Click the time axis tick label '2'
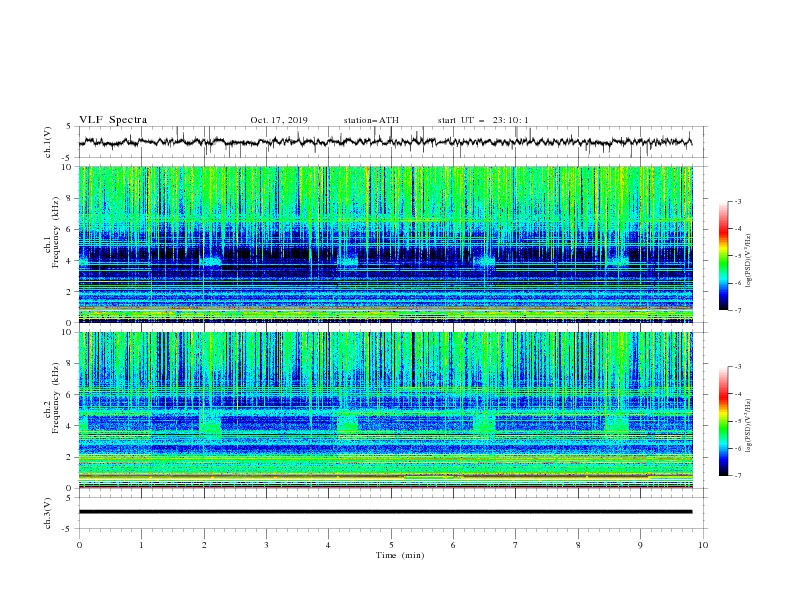Image resolution: width=792 pixels, height=612 pixels. coord(204,545)
